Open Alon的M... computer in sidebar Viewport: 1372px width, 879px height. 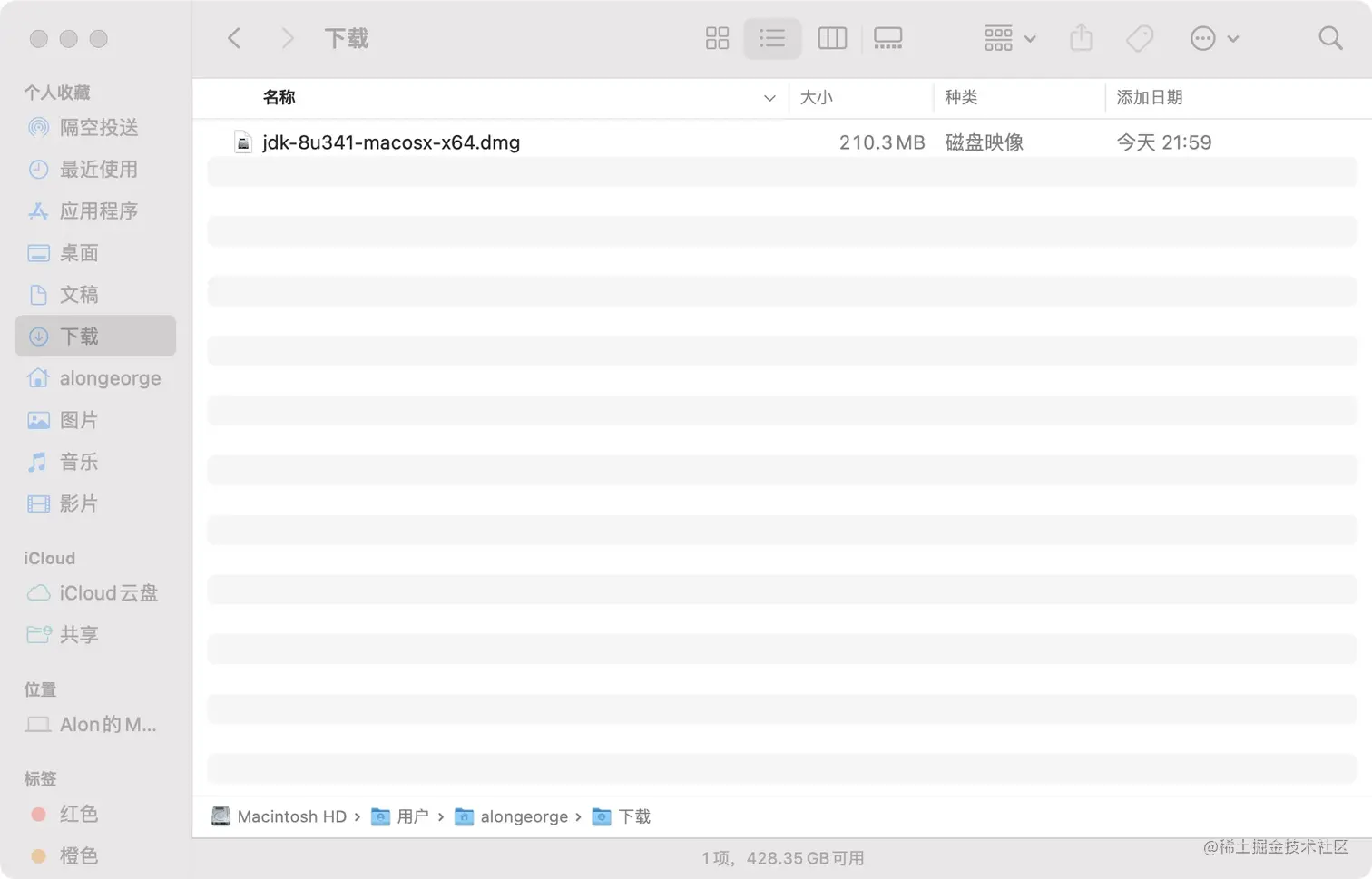(95, 725)
